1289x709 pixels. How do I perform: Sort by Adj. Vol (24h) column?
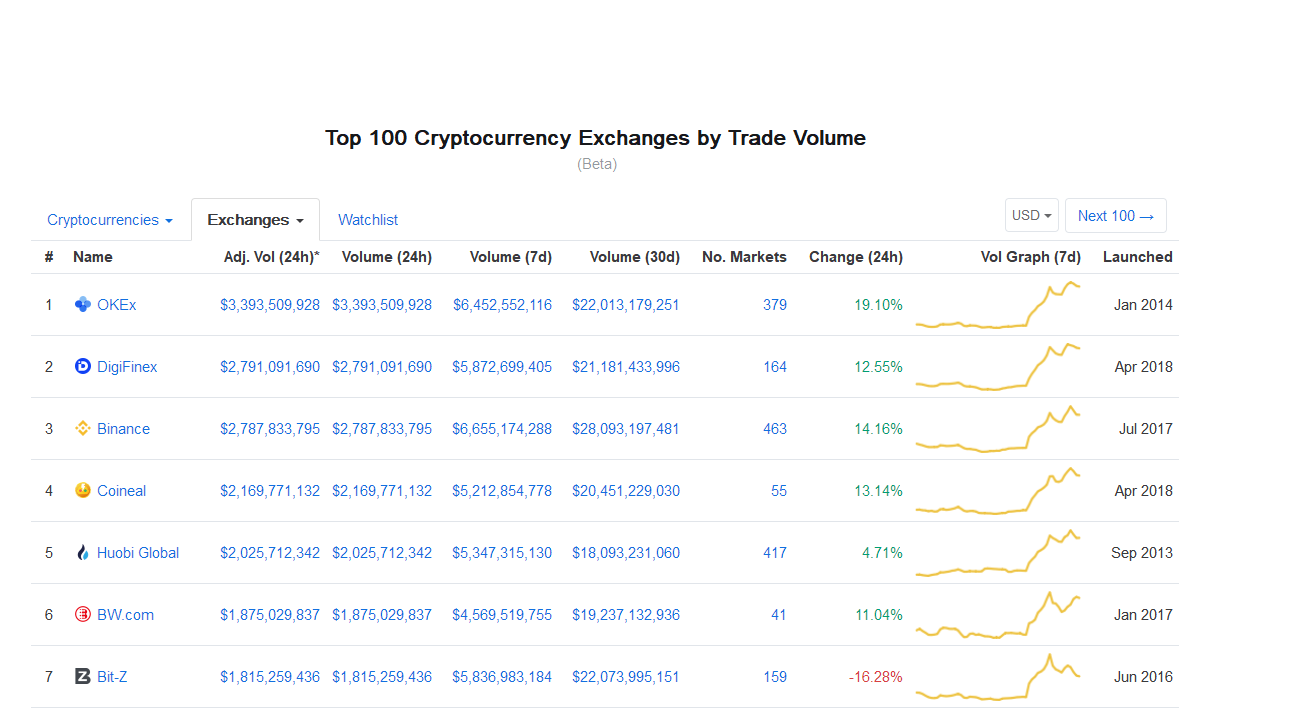[x=272, y=257]
